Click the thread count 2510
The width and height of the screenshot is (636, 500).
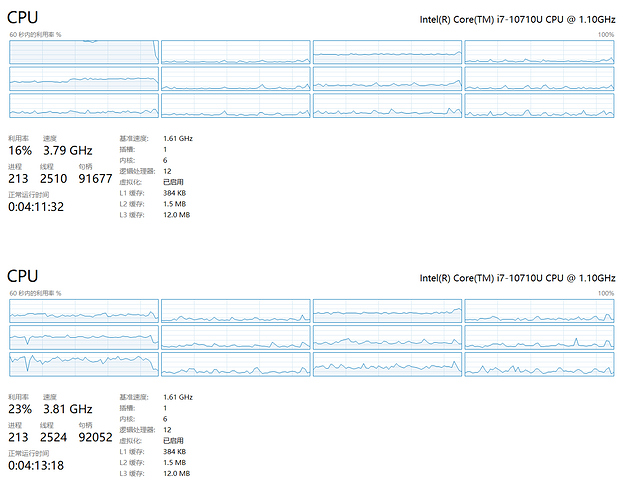click(x=54, y=179)
